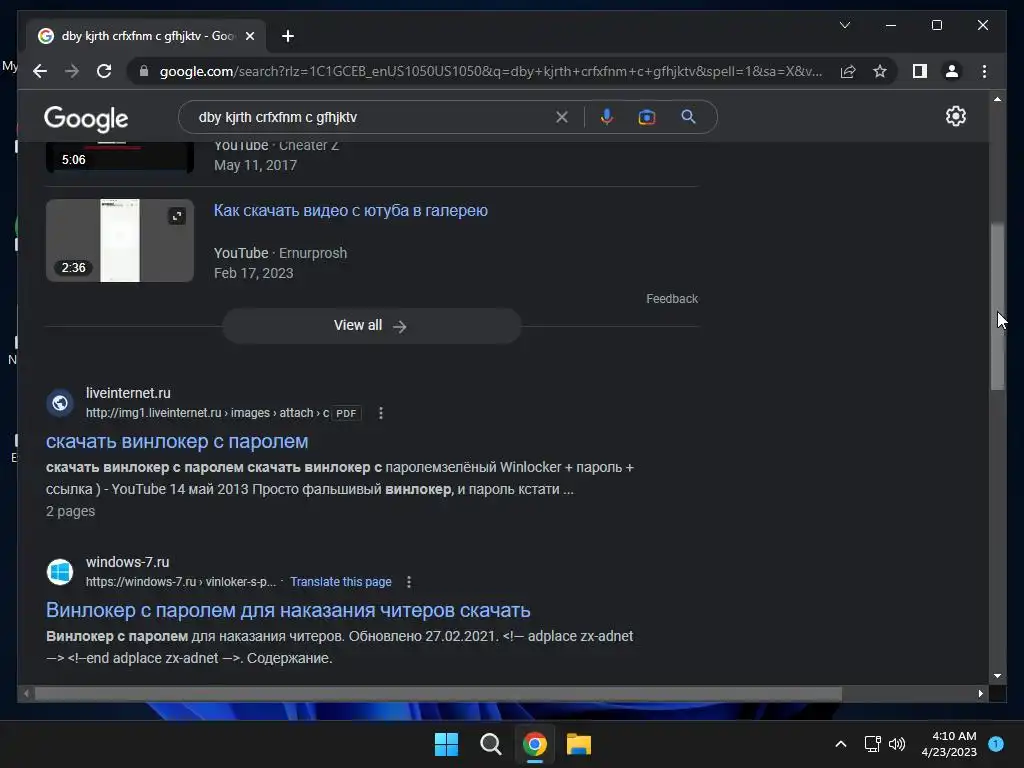The width and height of the screenshot is (1024, 768).
Task: Click Feedback under video results
Action: pyautogui.click(x=672, y=298)
